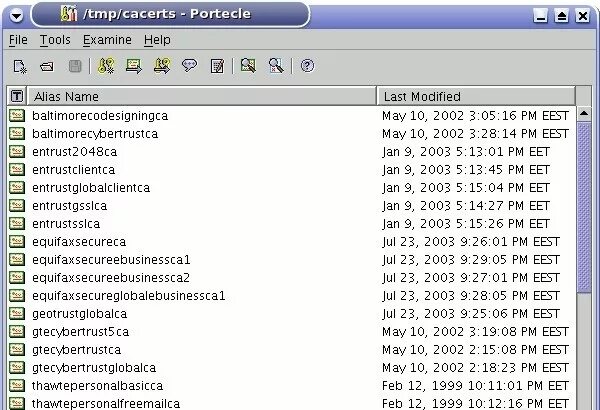Click the Import Key Pair toolbar icon

pos(162,66)
